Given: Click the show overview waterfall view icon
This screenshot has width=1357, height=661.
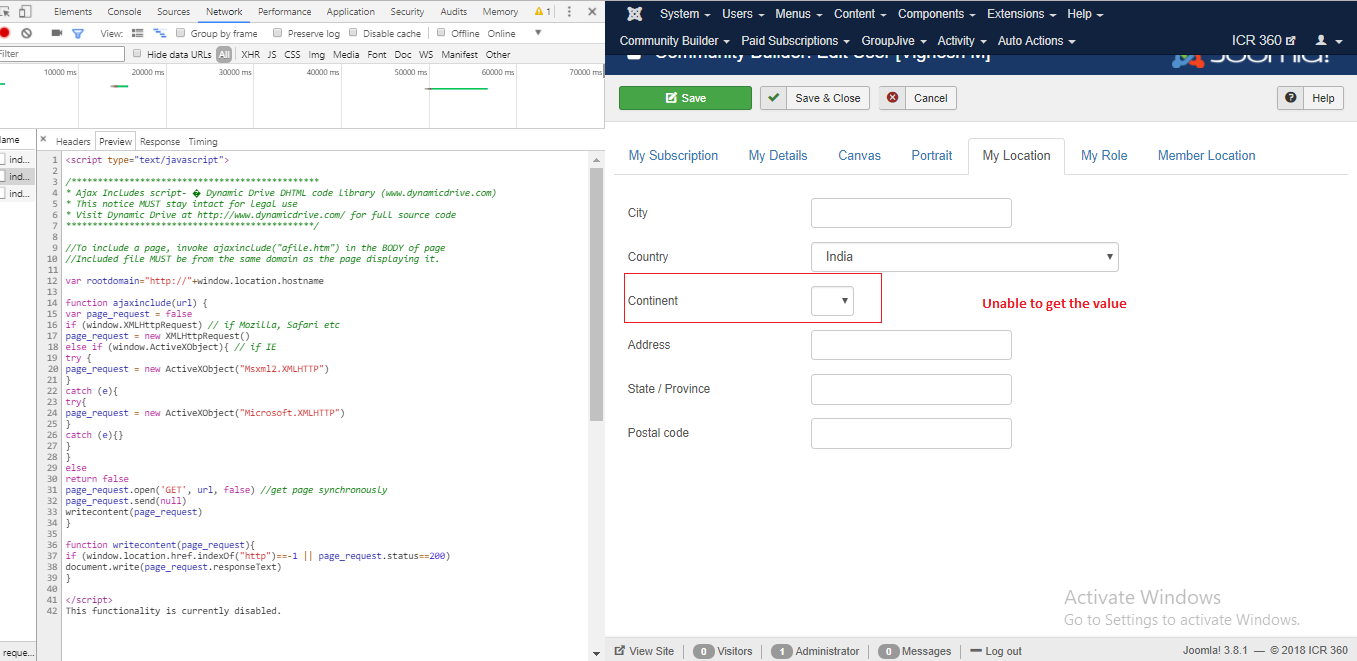Looking at the screenshot, I should pyautogui.click(x=159, y=33).
